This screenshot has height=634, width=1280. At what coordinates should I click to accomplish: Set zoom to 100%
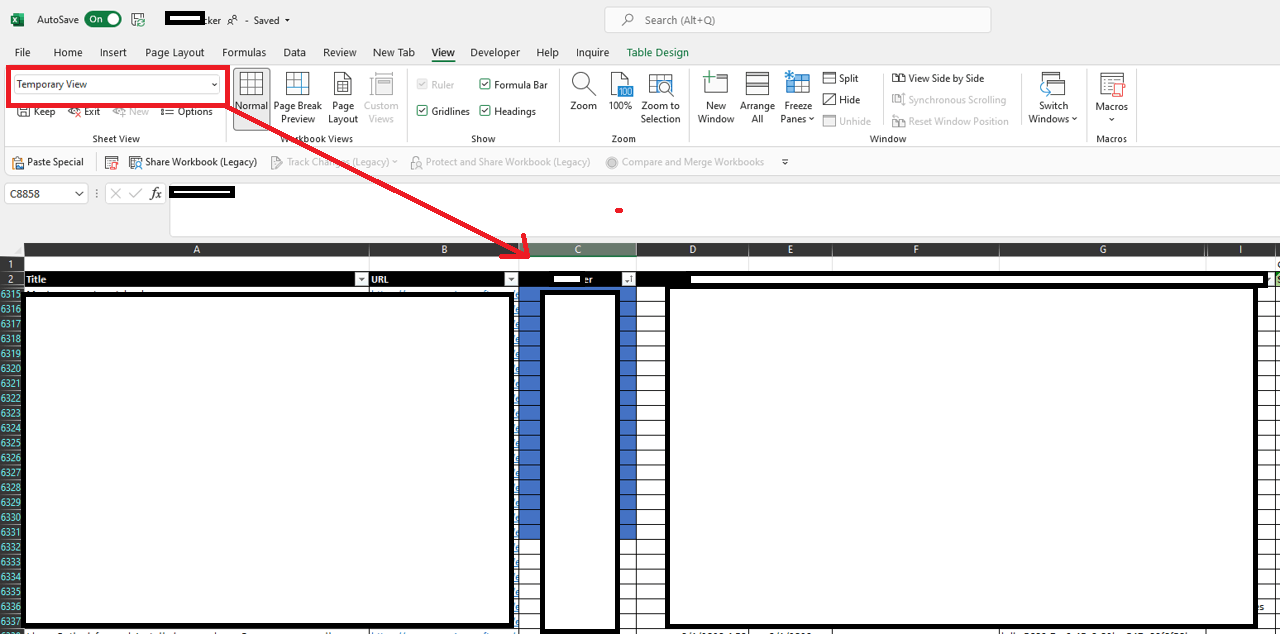click(621, 92)
